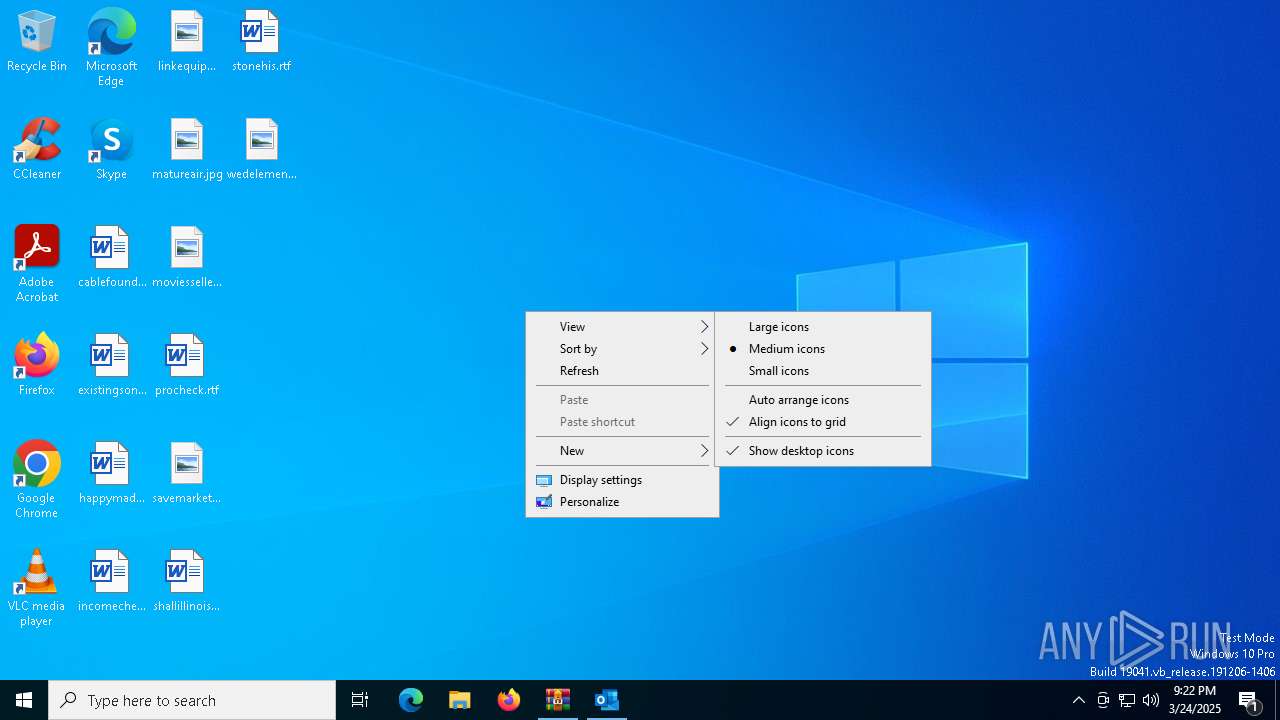Expand the View submenu
1280x720 pixels.
(x=622, y=327)
